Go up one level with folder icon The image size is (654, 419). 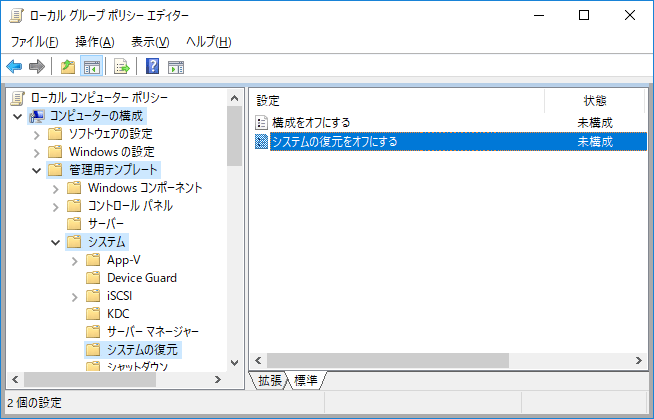pyautogui.click(x=68, y=66)
